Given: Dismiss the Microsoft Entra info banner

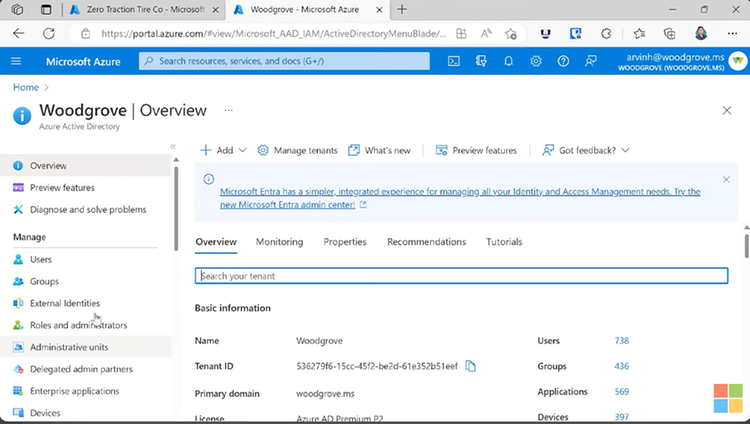Looking at the screenshot, I should (726, 179).
